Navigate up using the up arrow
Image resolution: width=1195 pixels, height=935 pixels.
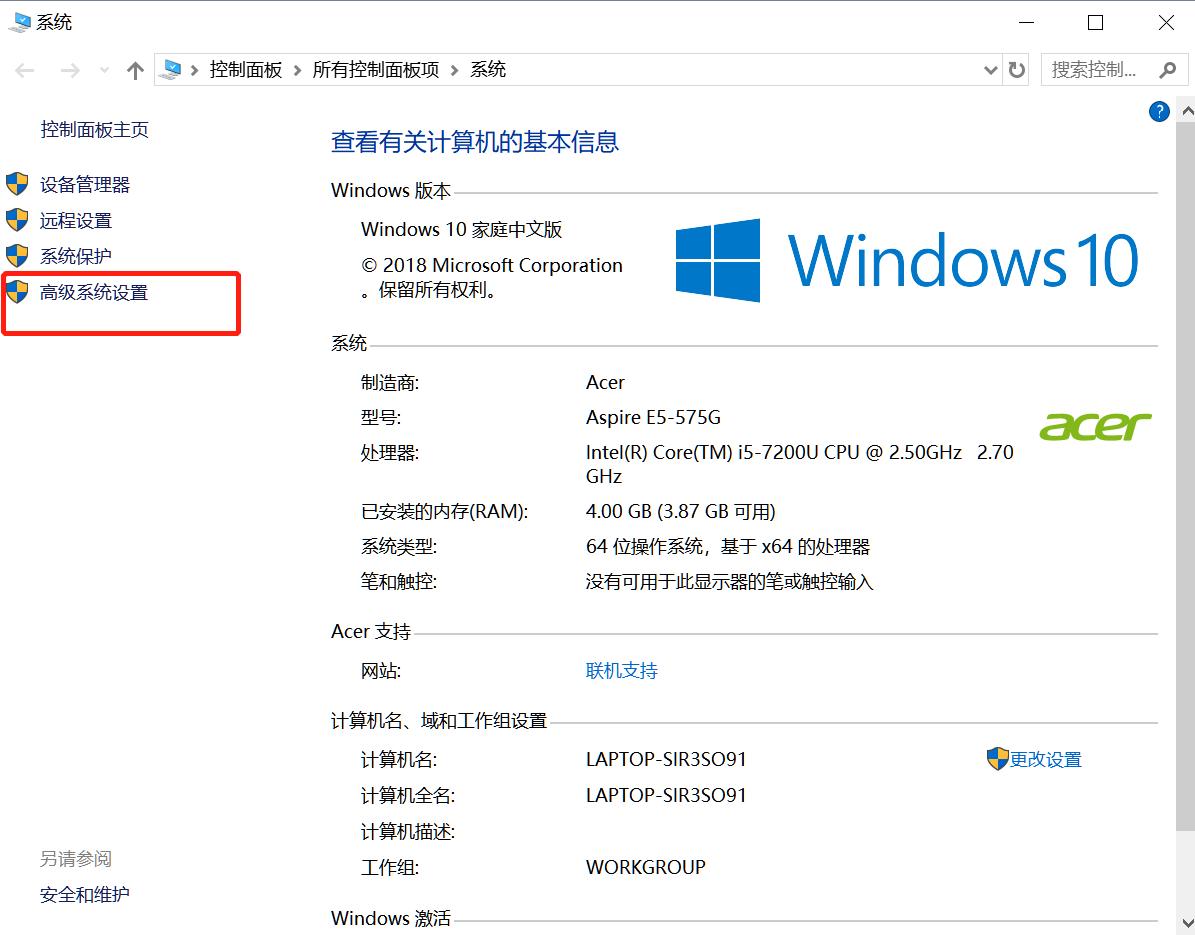coord(136,69)
